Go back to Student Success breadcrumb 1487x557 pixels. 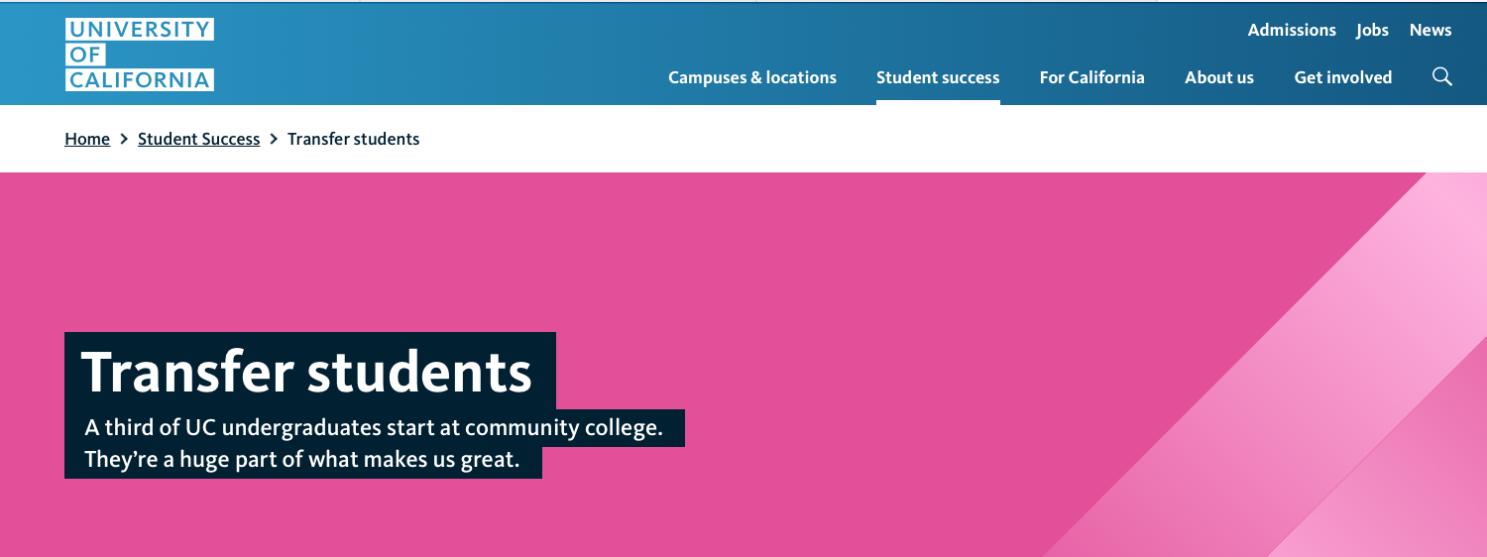point(199,139)
